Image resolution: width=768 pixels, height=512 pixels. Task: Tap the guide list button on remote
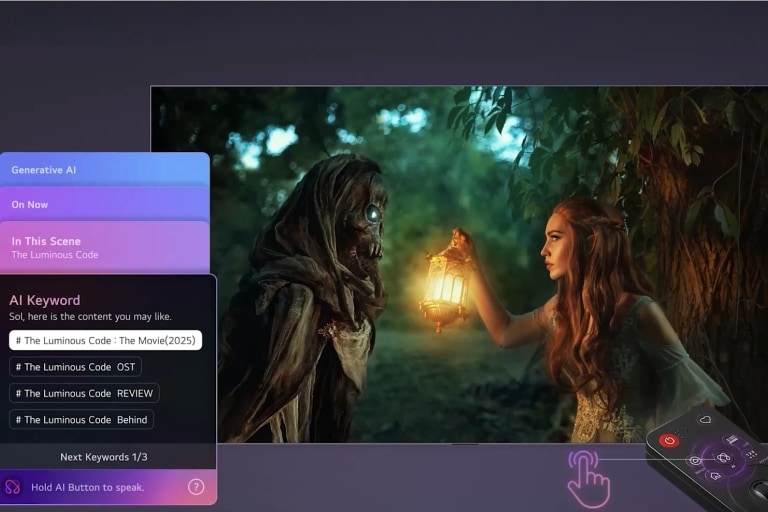[731, 439]
